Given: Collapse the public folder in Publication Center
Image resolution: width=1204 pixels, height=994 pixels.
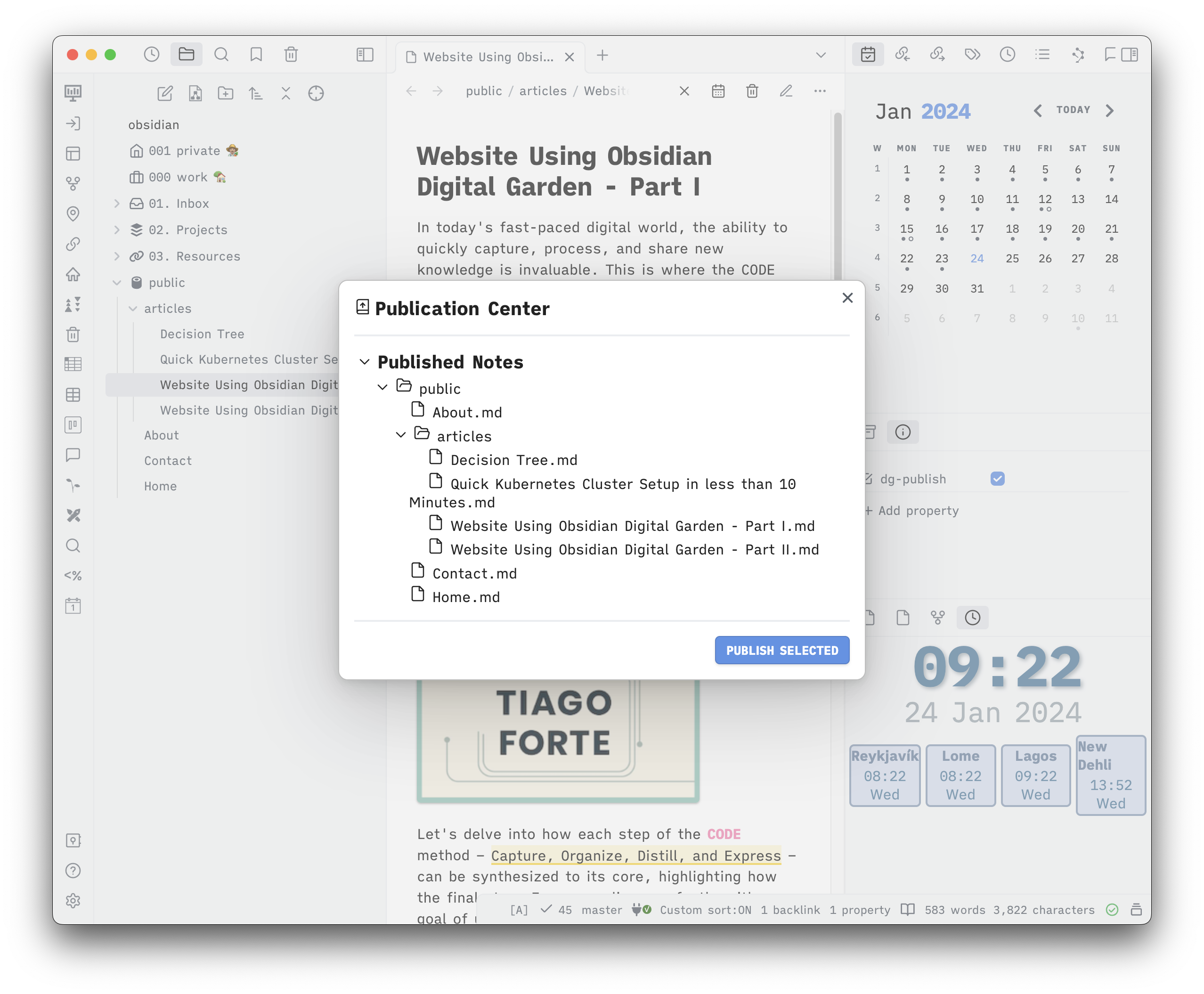Looking at the screenshot, I should (x=382, y=388).
